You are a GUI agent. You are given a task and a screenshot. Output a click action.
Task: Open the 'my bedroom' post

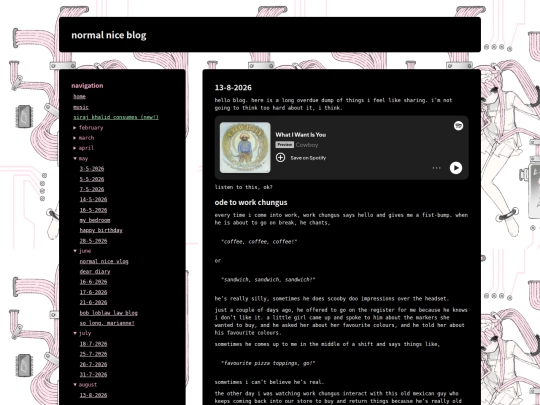(x=95, y=220)
